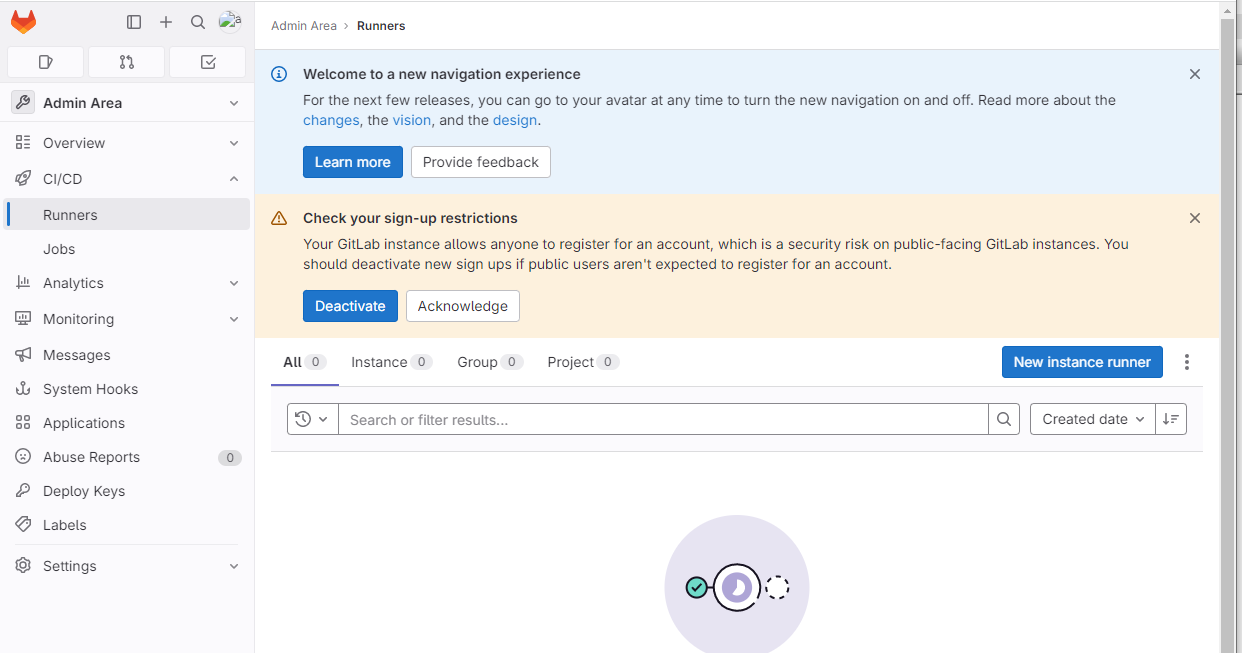Run search using the magnifier icon
1242x653 pixels.
[x=1003, y=419]
